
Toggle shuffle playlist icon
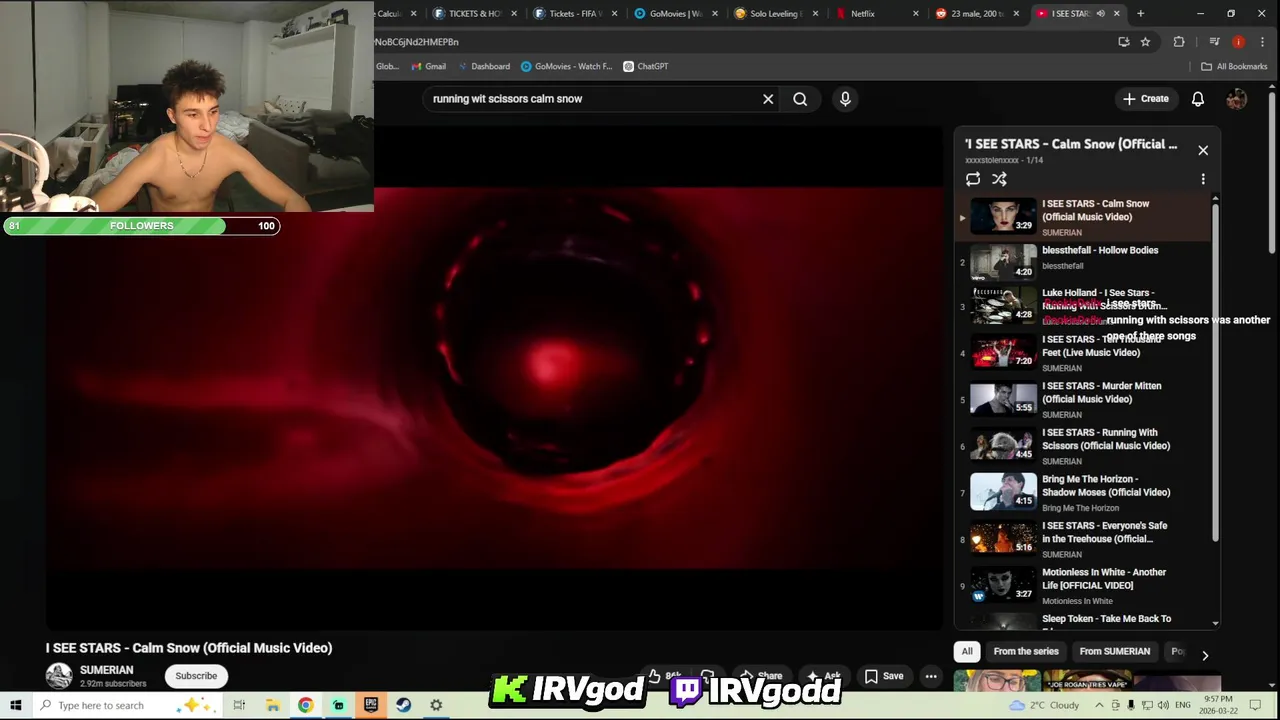click(x=999, y=179)
